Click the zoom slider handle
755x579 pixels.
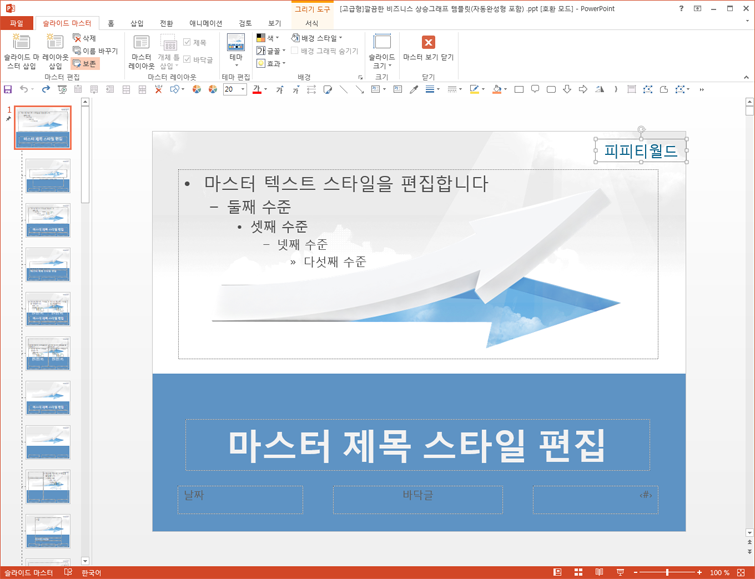pos(667,572)
